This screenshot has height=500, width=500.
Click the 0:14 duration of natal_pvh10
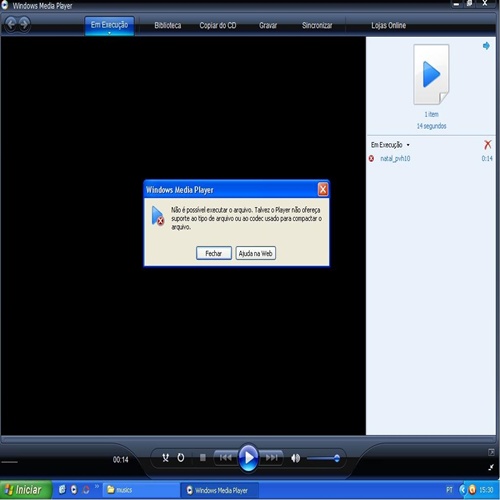click(487, 159)
